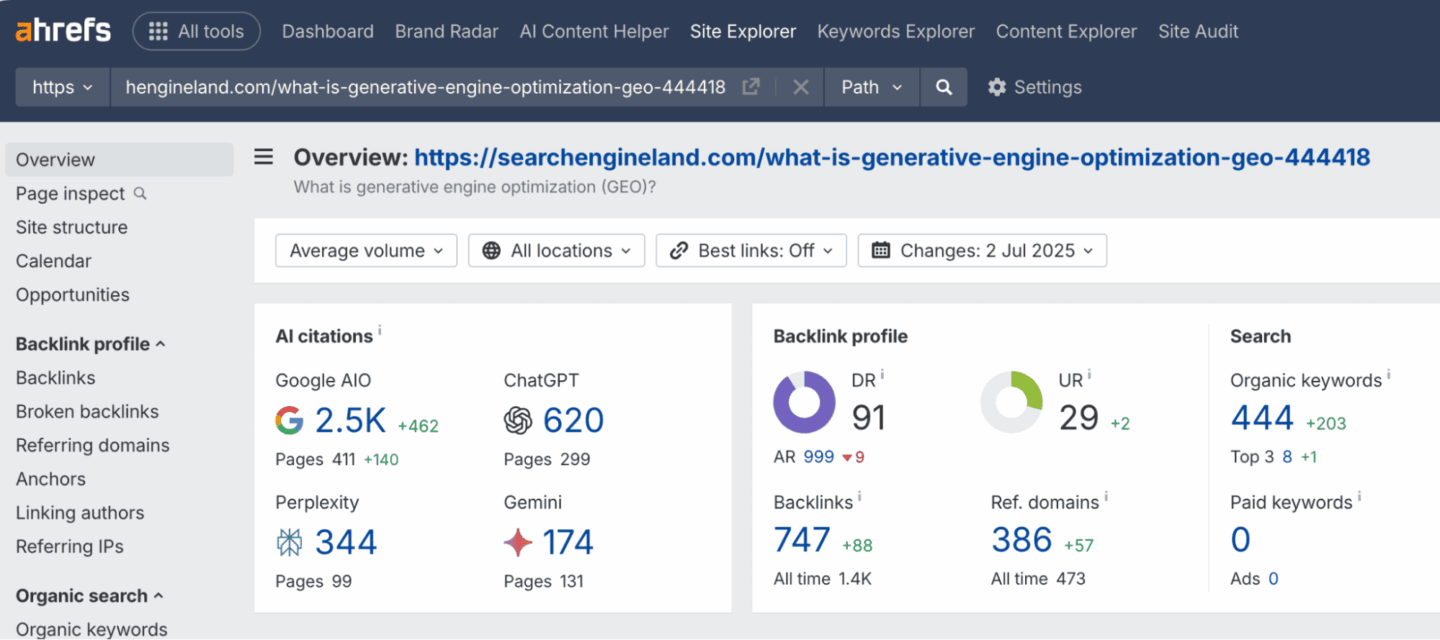Click the UR donut chart
This screenshot has width=1440, height=640.
pyautogui.click(x=1012, y=402)
